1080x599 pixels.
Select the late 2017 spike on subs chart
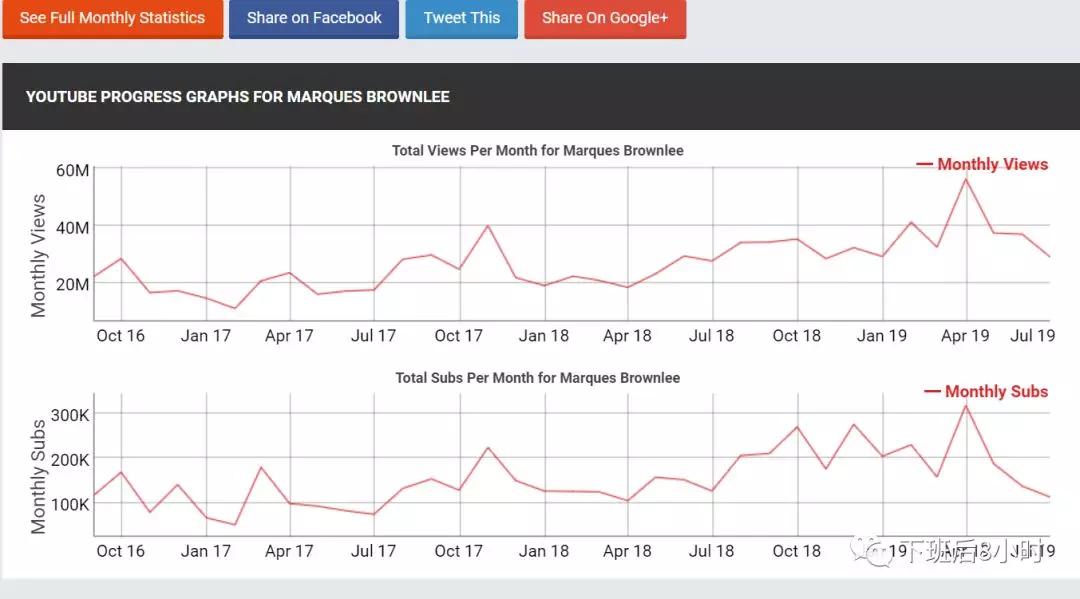(488, 447)
